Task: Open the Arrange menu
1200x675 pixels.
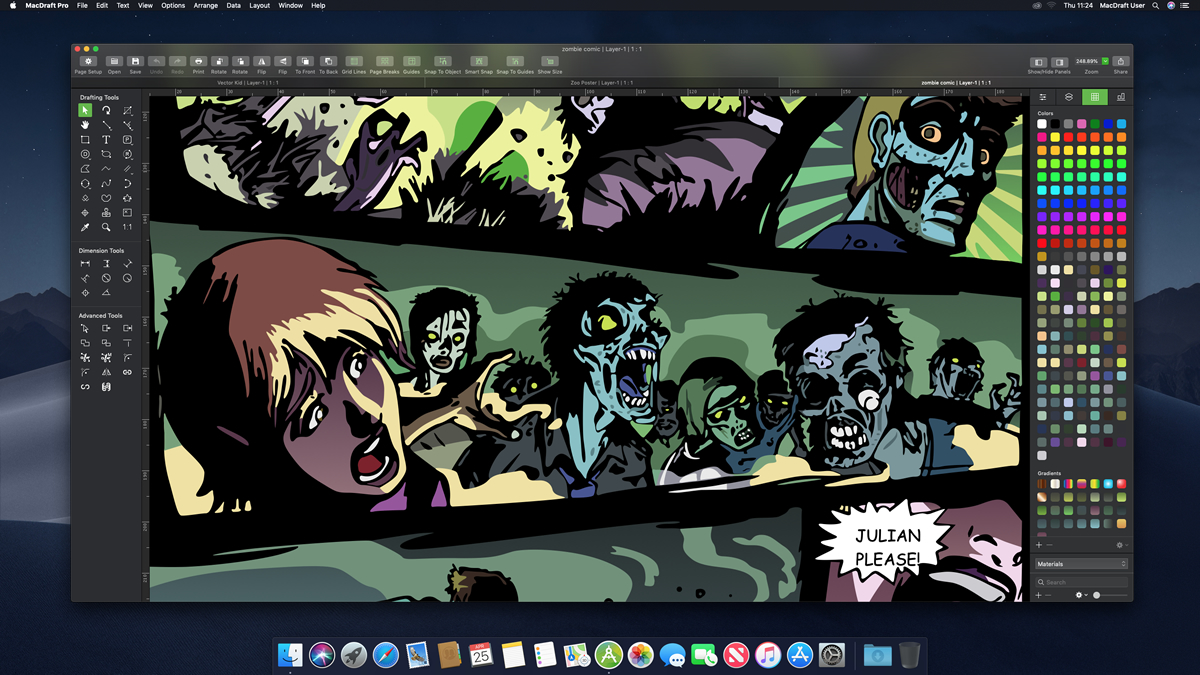Action: point(205,6)
